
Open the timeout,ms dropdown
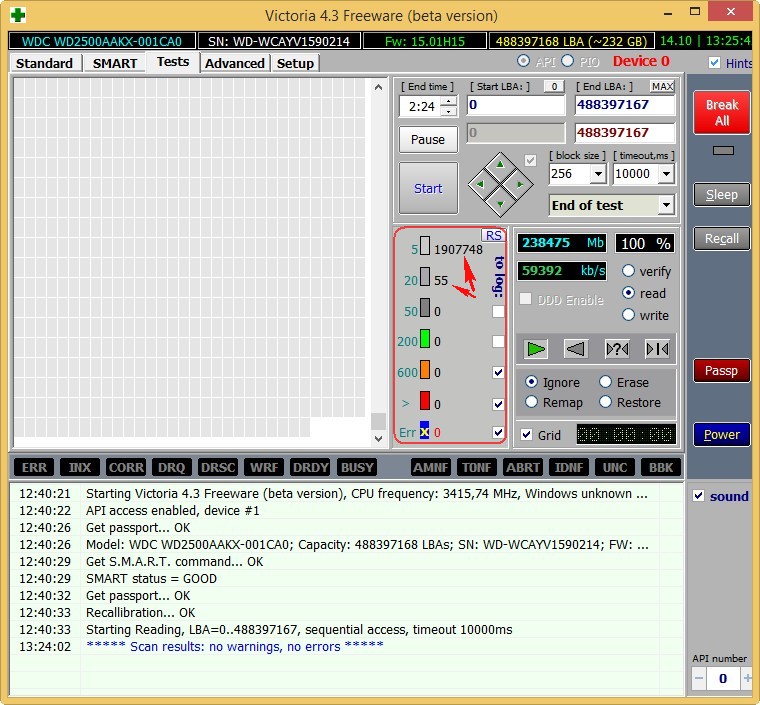tap(666, 173)
